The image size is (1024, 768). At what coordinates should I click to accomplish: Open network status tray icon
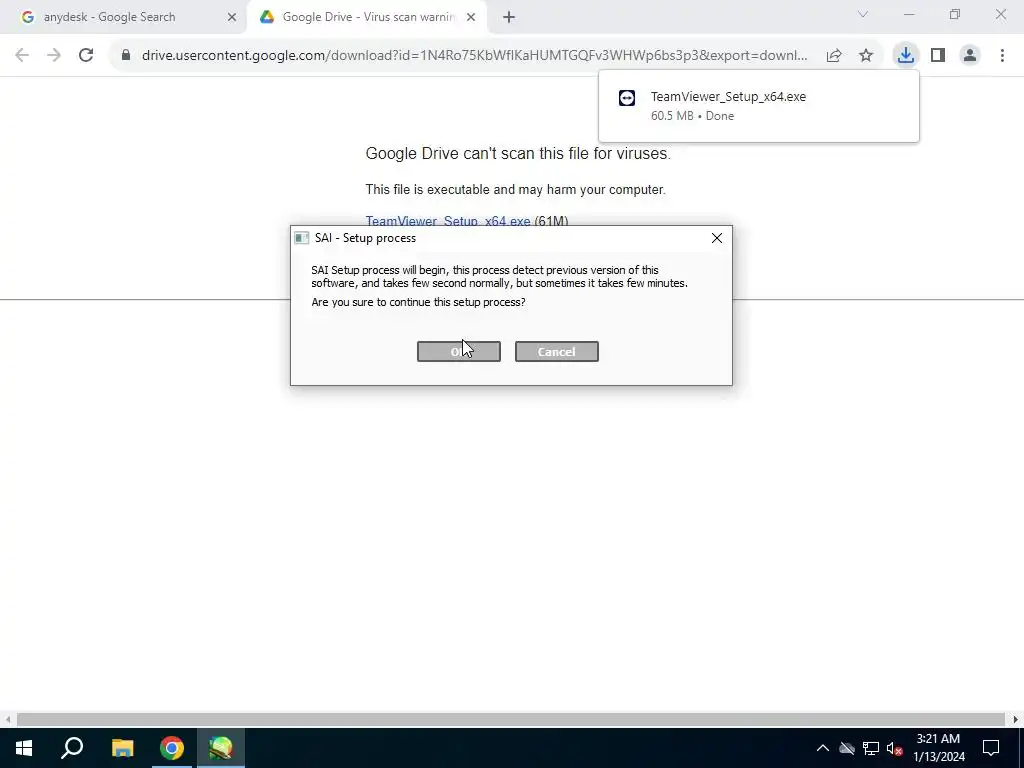pos(871,748)
